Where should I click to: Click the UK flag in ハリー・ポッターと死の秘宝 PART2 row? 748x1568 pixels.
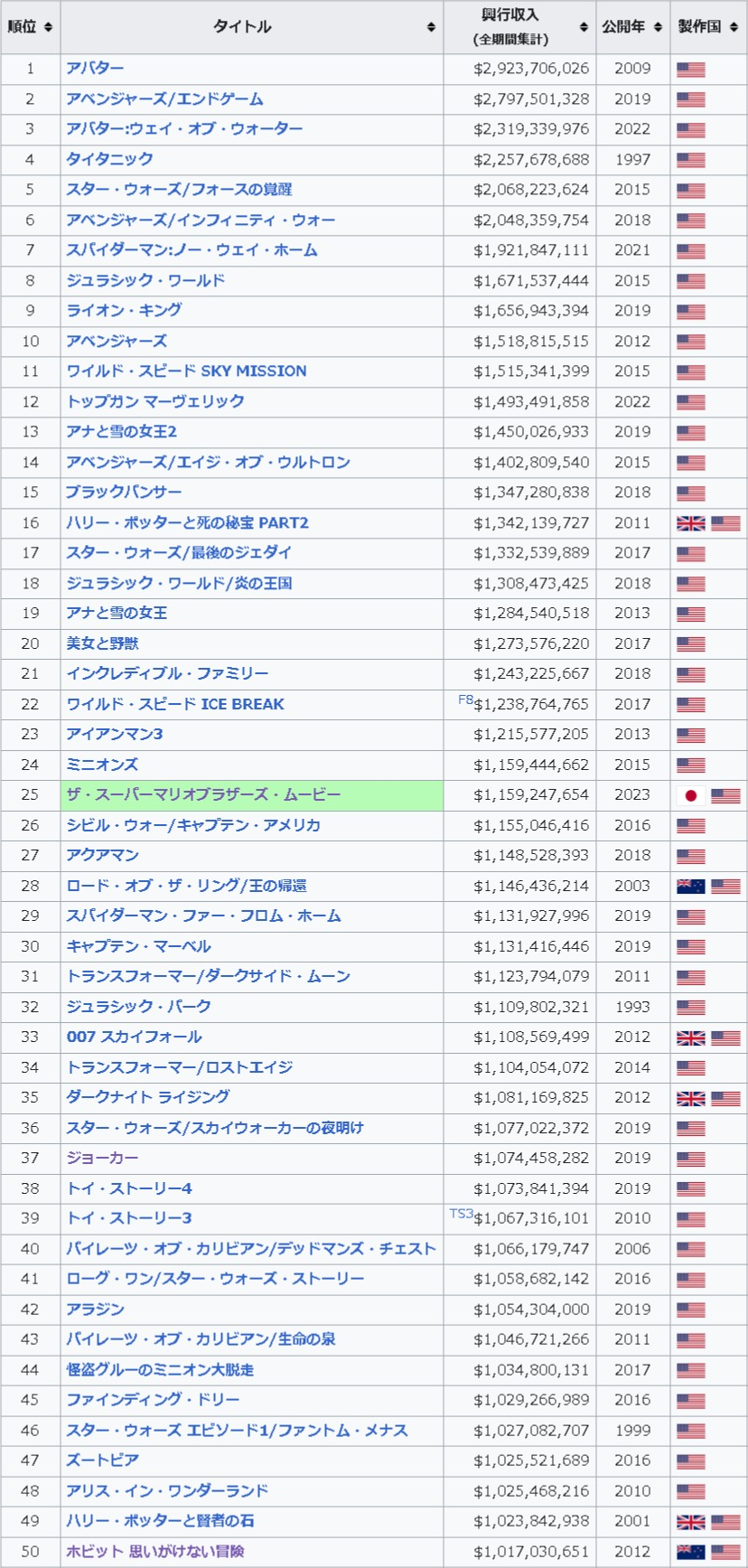[x=691, y=523]
